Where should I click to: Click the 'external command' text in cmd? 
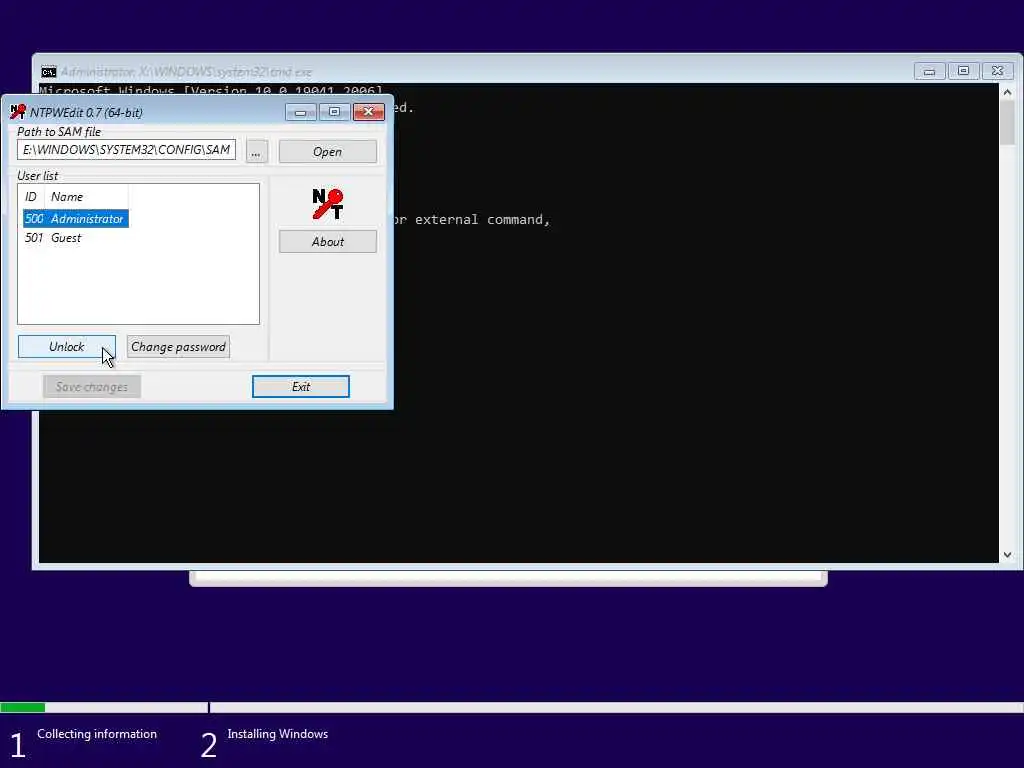(483, 220)
